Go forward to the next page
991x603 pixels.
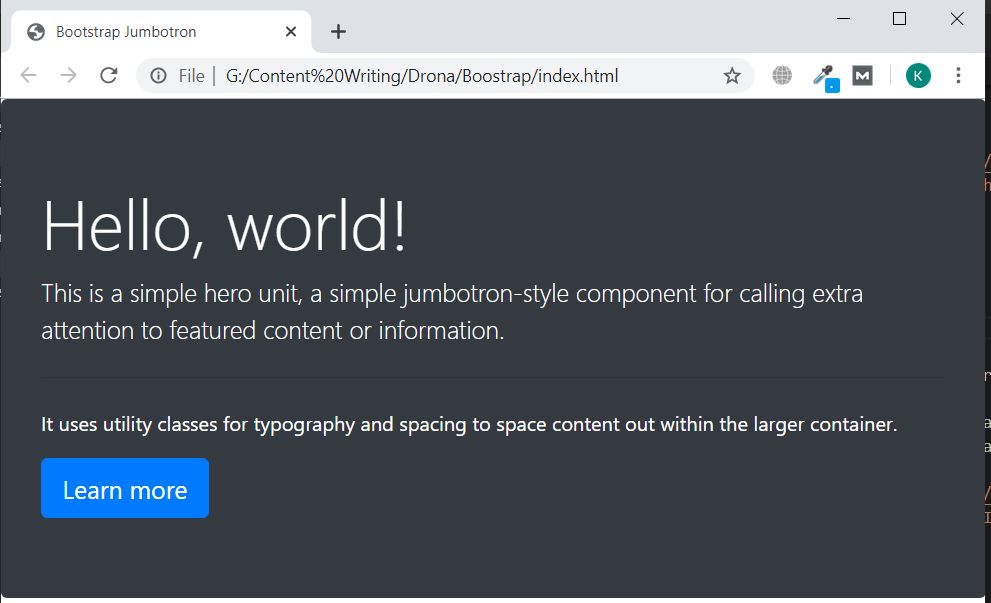(x=68, y=76)
